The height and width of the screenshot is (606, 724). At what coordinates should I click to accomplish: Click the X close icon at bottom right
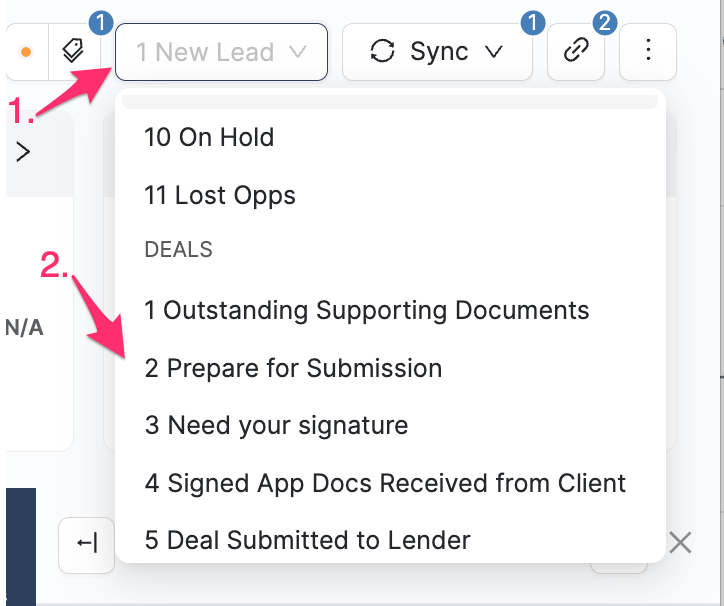click(x=680, y=543)
